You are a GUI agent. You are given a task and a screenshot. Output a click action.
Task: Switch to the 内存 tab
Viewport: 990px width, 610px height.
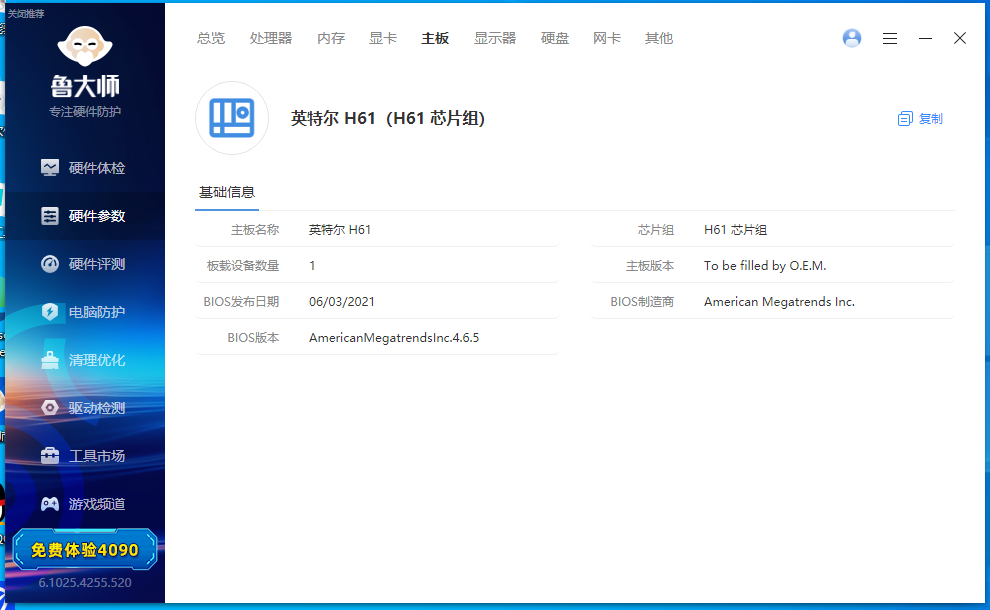coord(331,39)
